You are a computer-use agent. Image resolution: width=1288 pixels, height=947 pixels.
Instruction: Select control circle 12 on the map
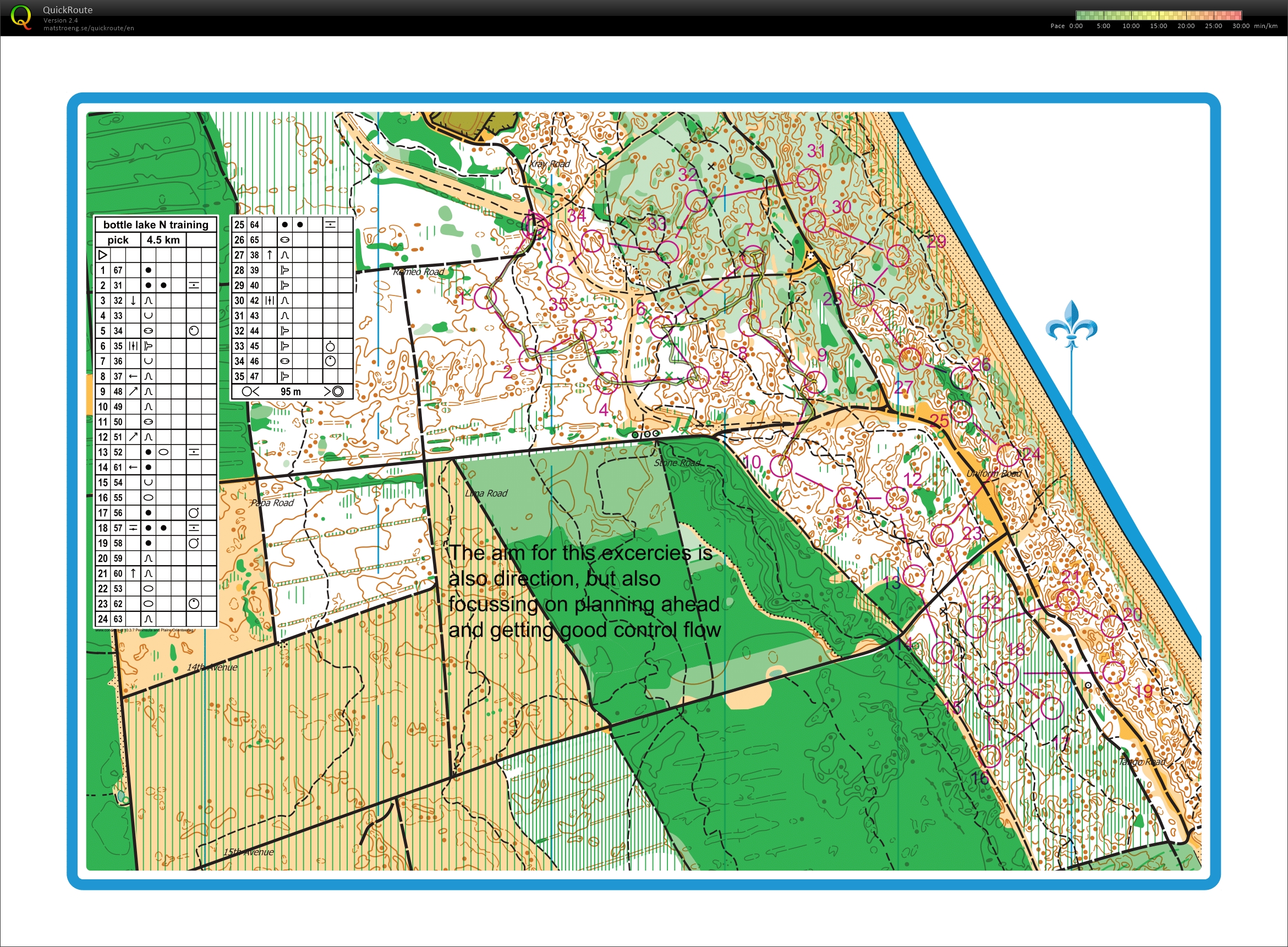click(898, 498)
